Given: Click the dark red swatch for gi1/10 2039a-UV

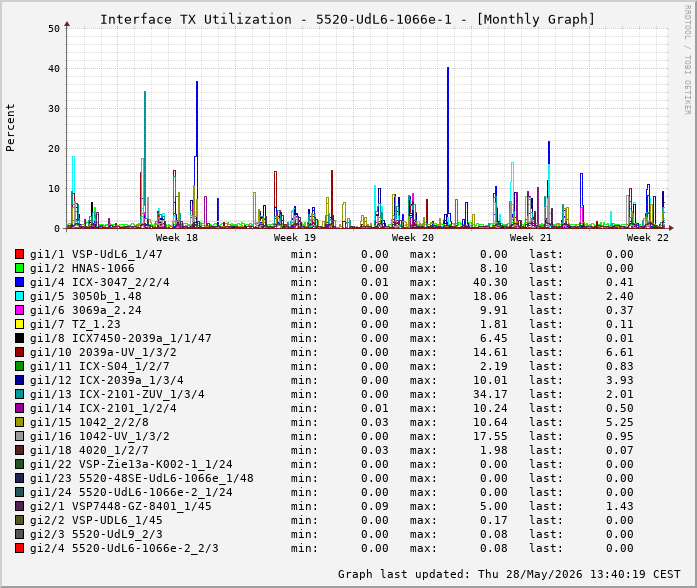Looking at the screenshot, I should (x=20, y=352).
